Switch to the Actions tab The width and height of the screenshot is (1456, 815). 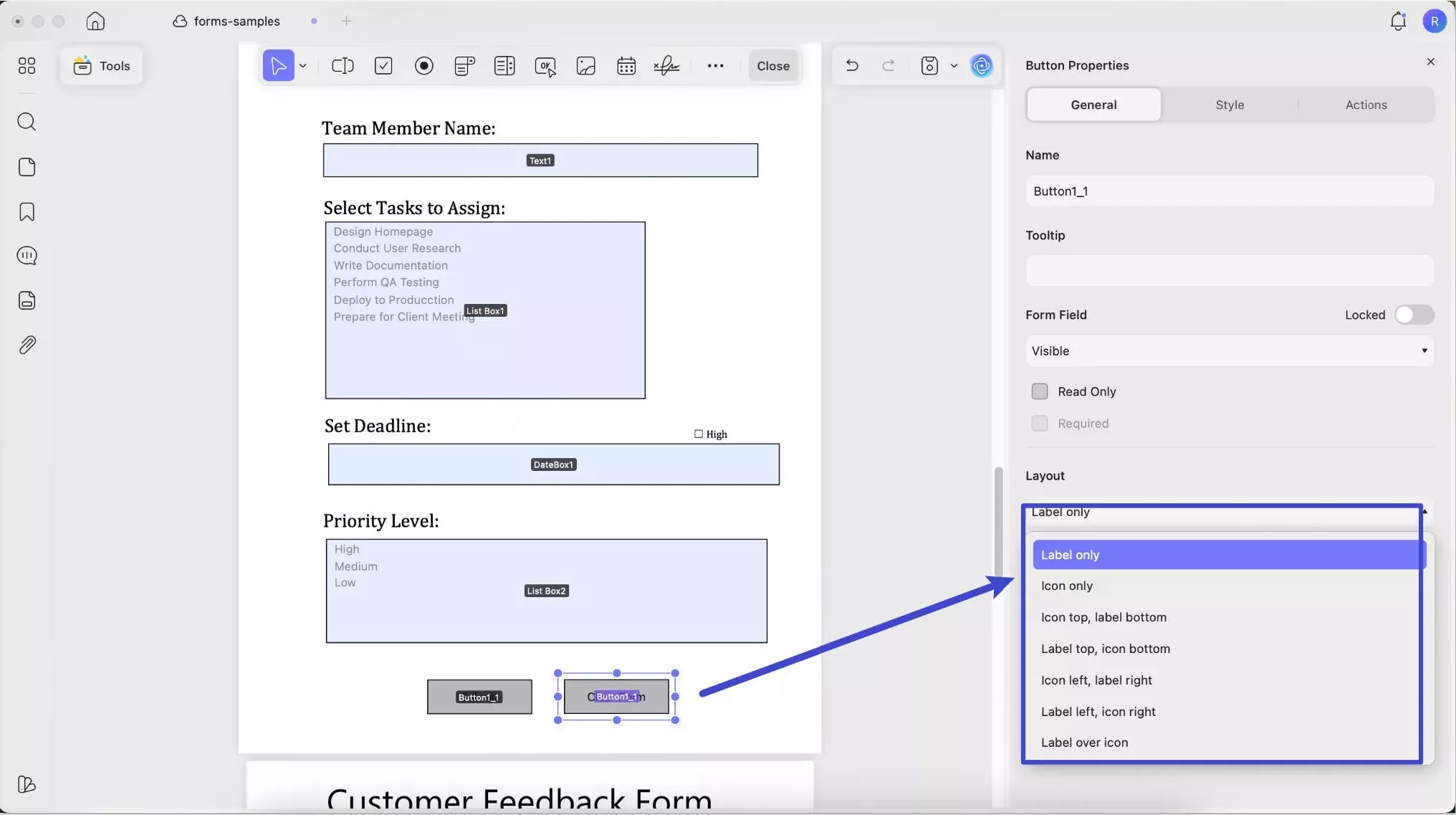coord(1366,105)
